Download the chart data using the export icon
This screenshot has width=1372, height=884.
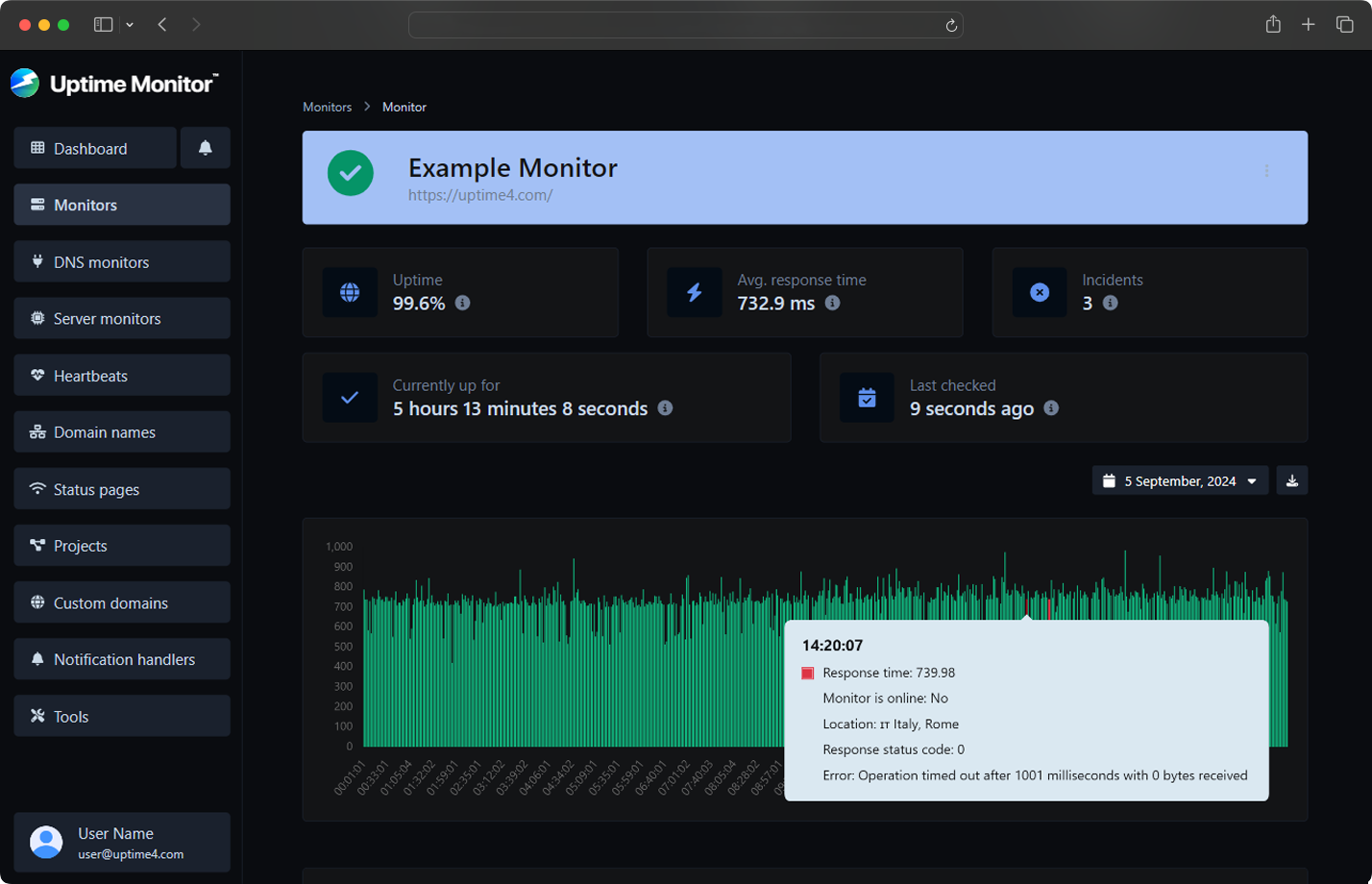point(1291,480)
